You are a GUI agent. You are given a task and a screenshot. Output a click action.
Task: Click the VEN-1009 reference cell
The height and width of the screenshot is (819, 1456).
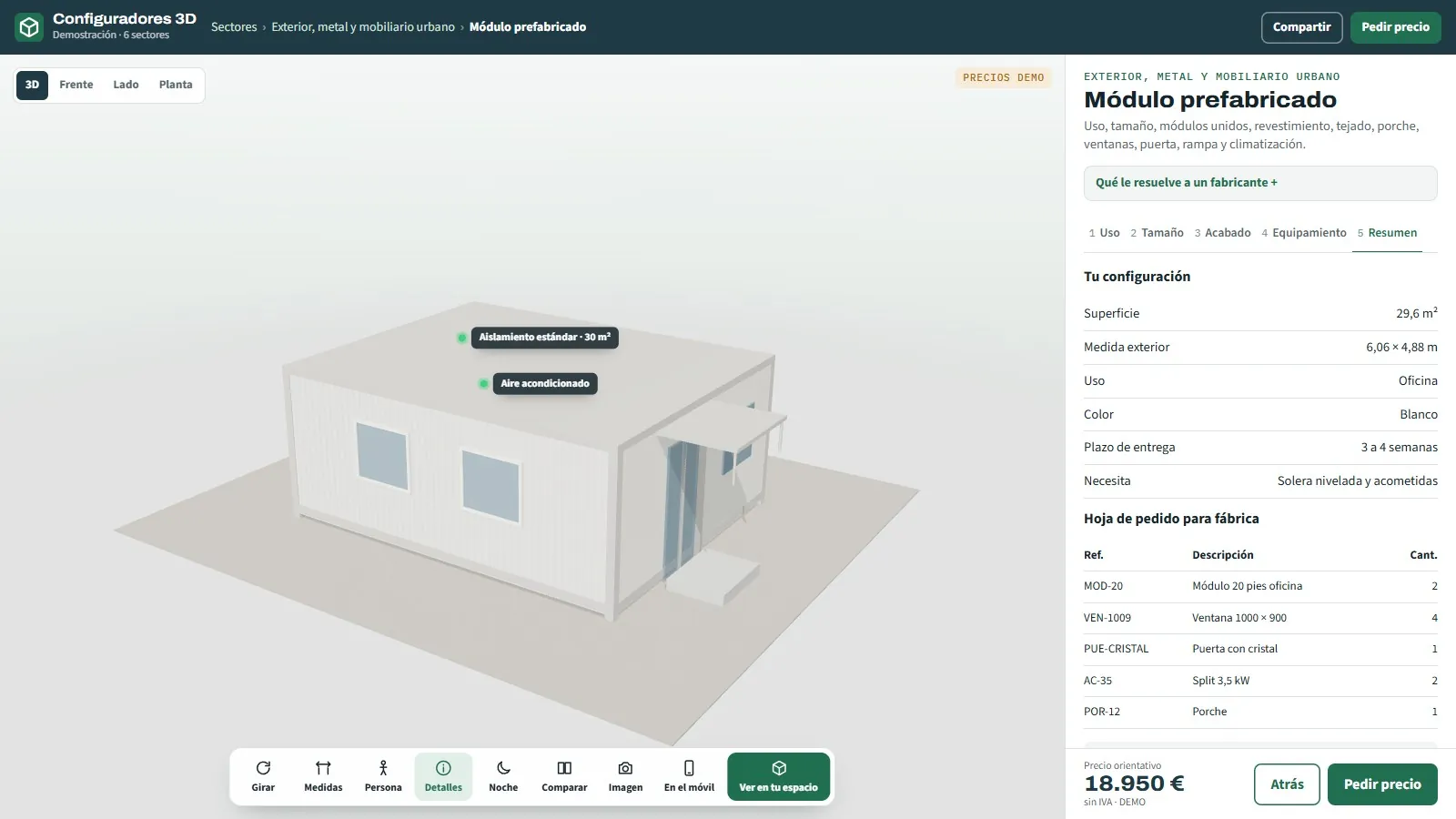point(1107,618)
